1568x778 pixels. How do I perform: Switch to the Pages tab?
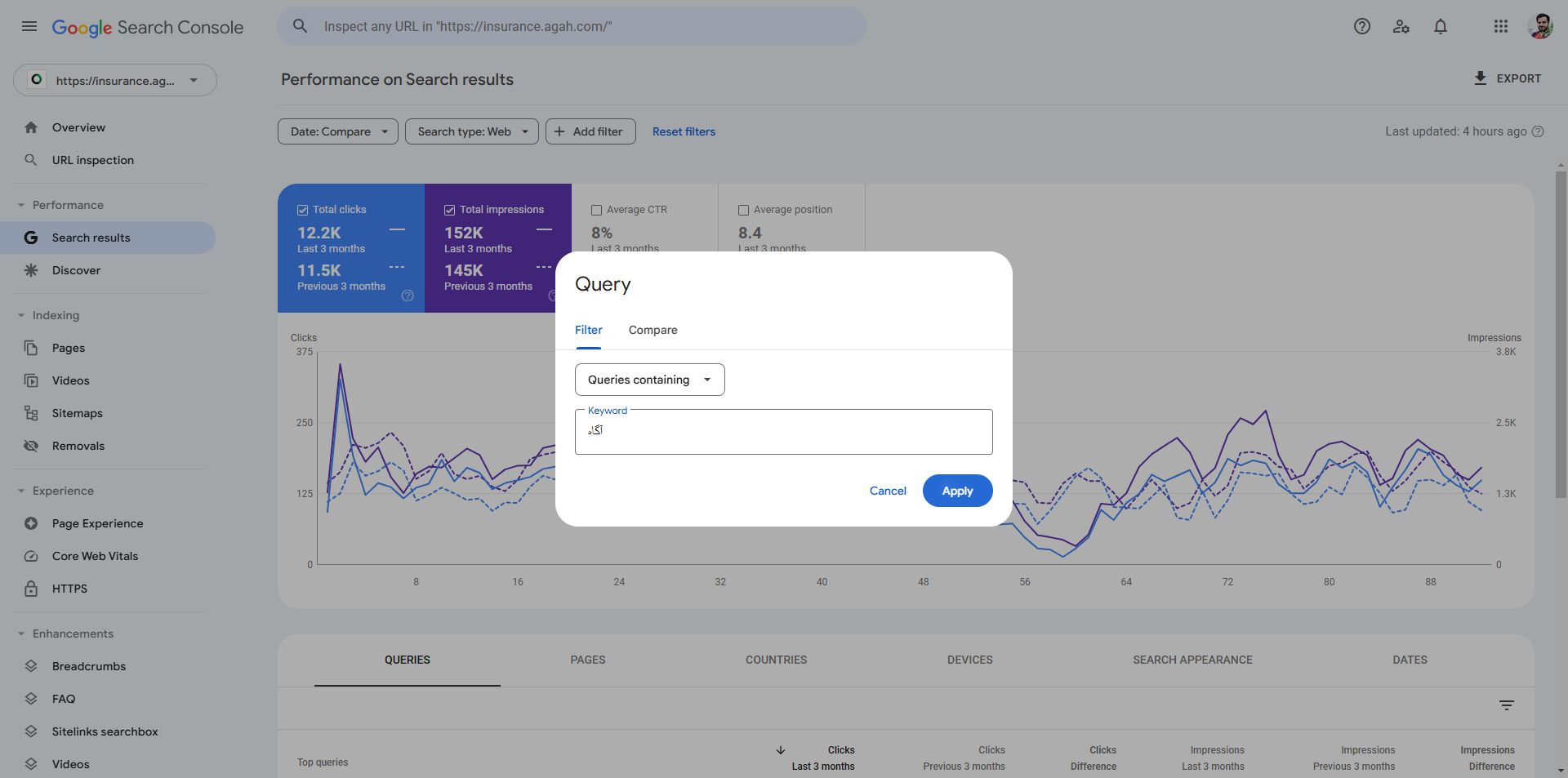point(587,660)
